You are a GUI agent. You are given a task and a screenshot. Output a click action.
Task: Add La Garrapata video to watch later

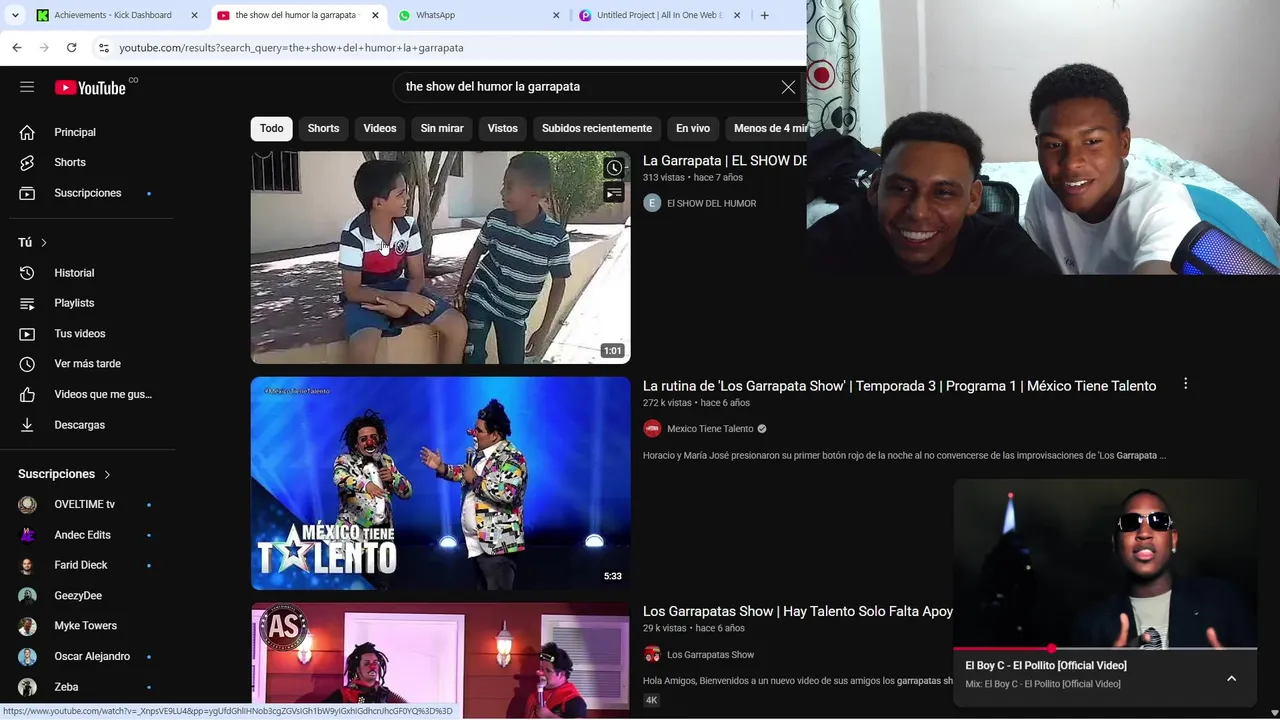(614, 168)
